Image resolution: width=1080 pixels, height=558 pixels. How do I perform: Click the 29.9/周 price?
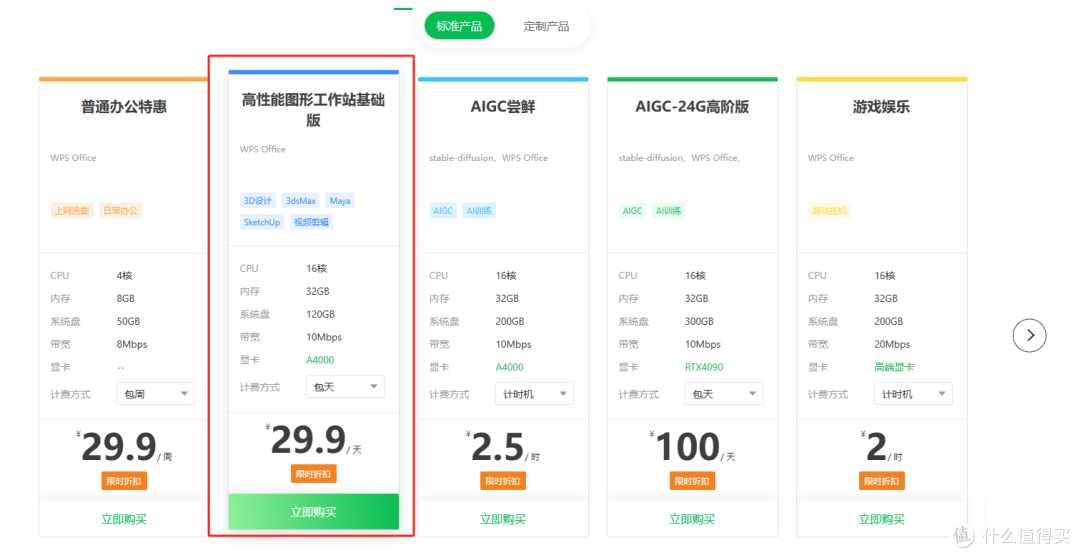(124, 446)
